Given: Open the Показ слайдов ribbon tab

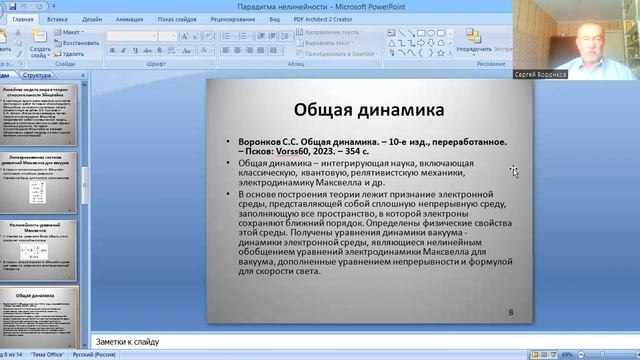Looking at the screenshot, I should point(177,19).
